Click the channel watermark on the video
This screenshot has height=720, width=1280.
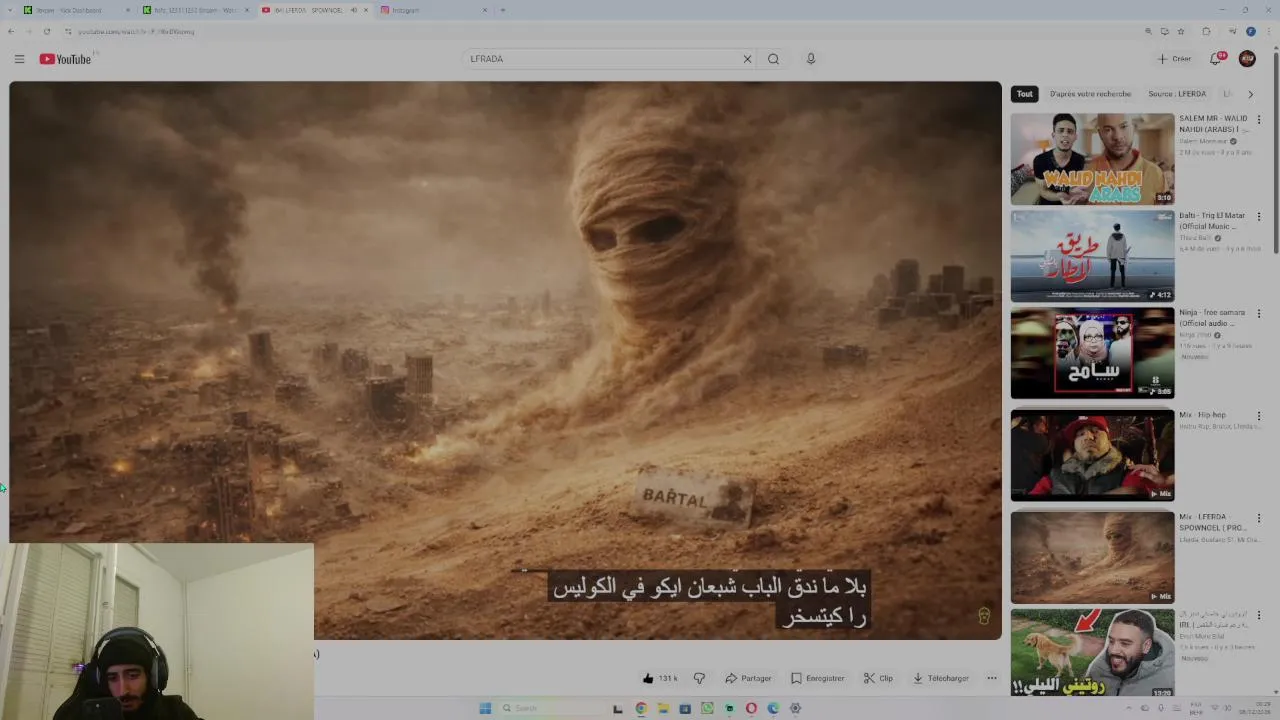[984, 616]
